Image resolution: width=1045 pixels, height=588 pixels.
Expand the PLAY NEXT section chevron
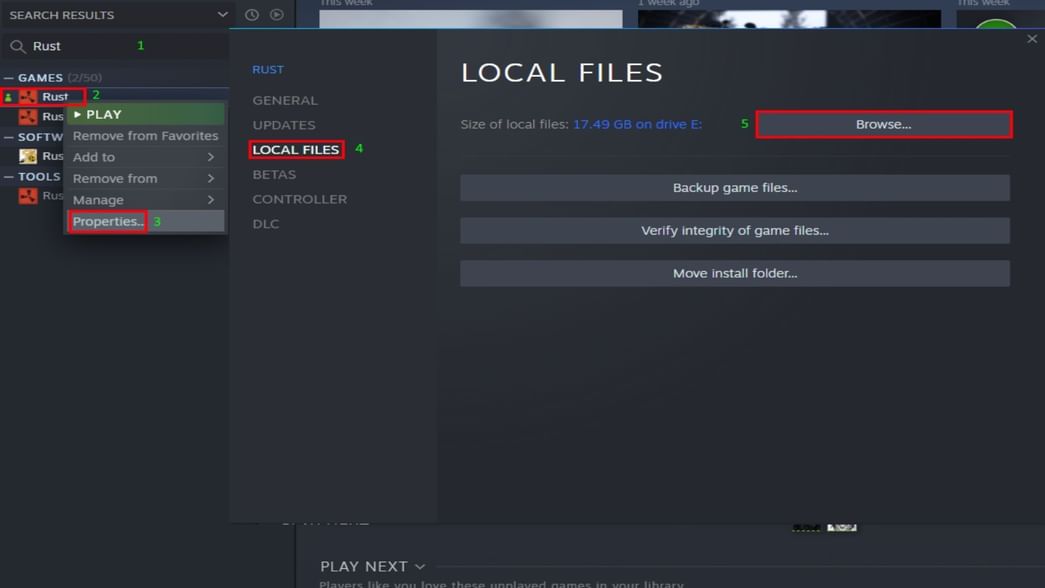pos(419,566)
